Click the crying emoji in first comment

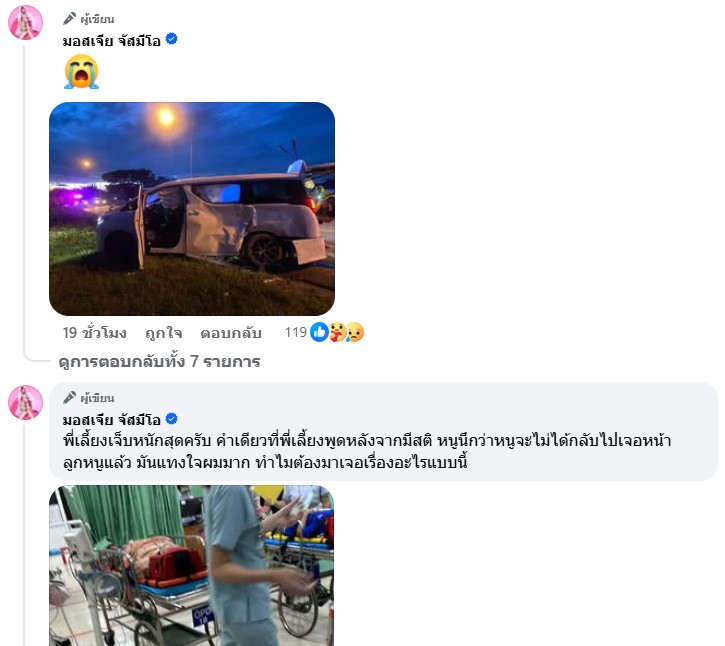click(x=81, y=72)
